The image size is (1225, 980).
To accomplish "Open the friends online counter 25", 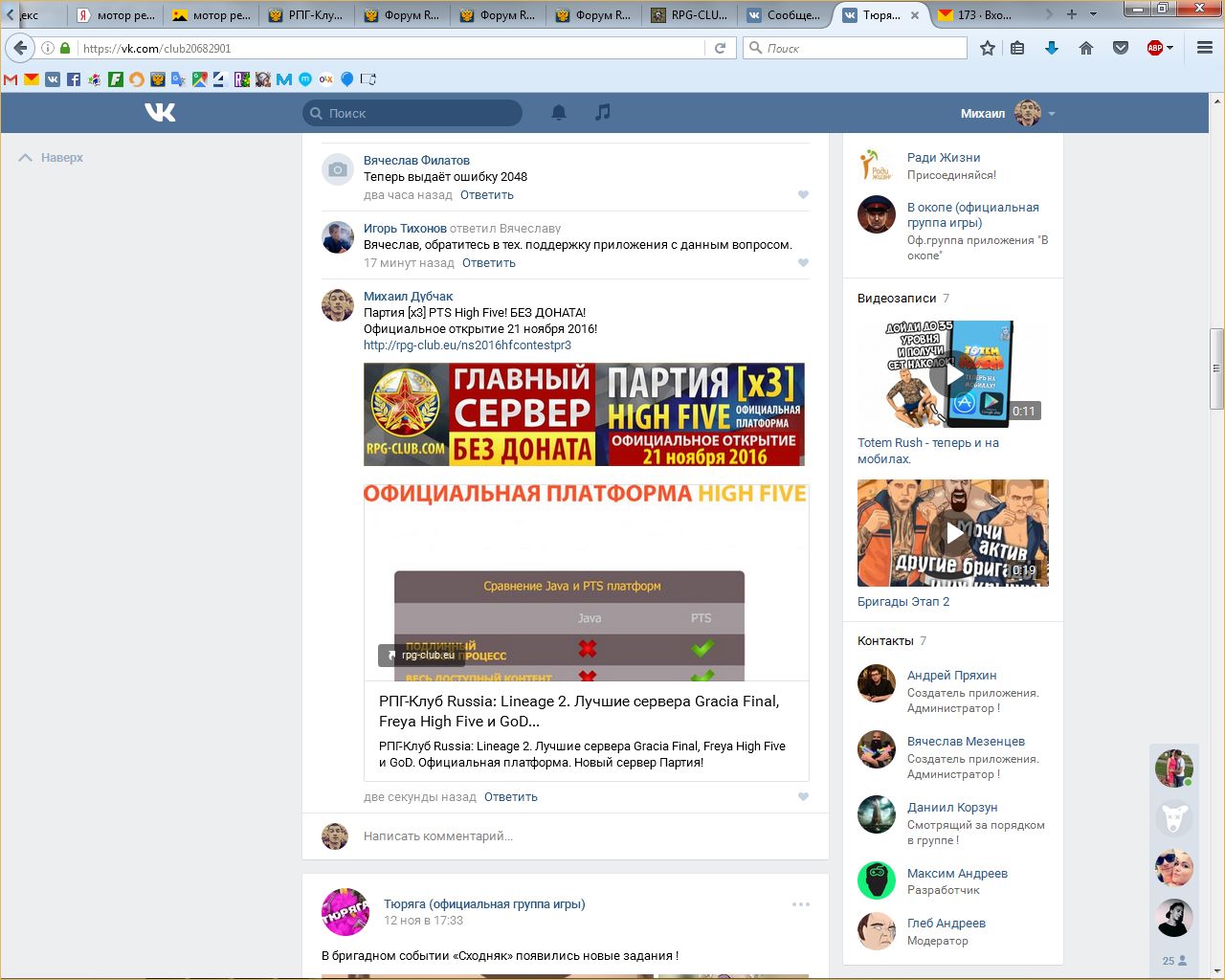I will pos(1174,960).
